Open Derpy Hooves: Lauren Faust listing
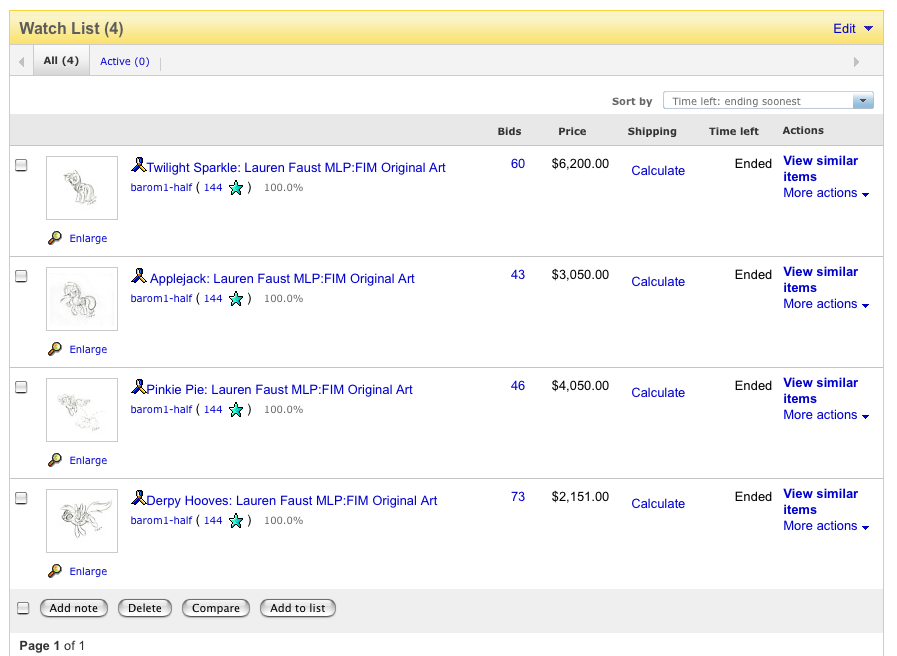Viewport: 897px width, 656px height. pyautogui.click(x=292, y=500)
